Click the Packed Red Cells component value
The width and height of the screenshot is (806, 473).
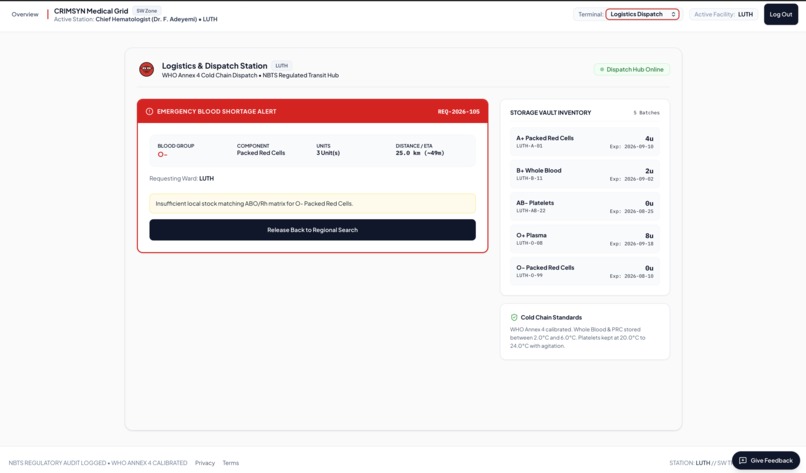click(261, 153)
